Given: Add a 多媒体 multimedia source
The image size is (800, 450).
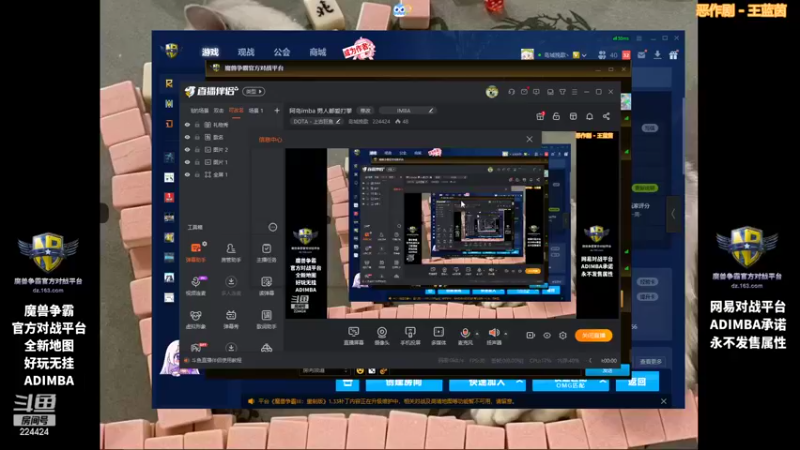Looking at the screenshot, I should [x=438, y=336].
